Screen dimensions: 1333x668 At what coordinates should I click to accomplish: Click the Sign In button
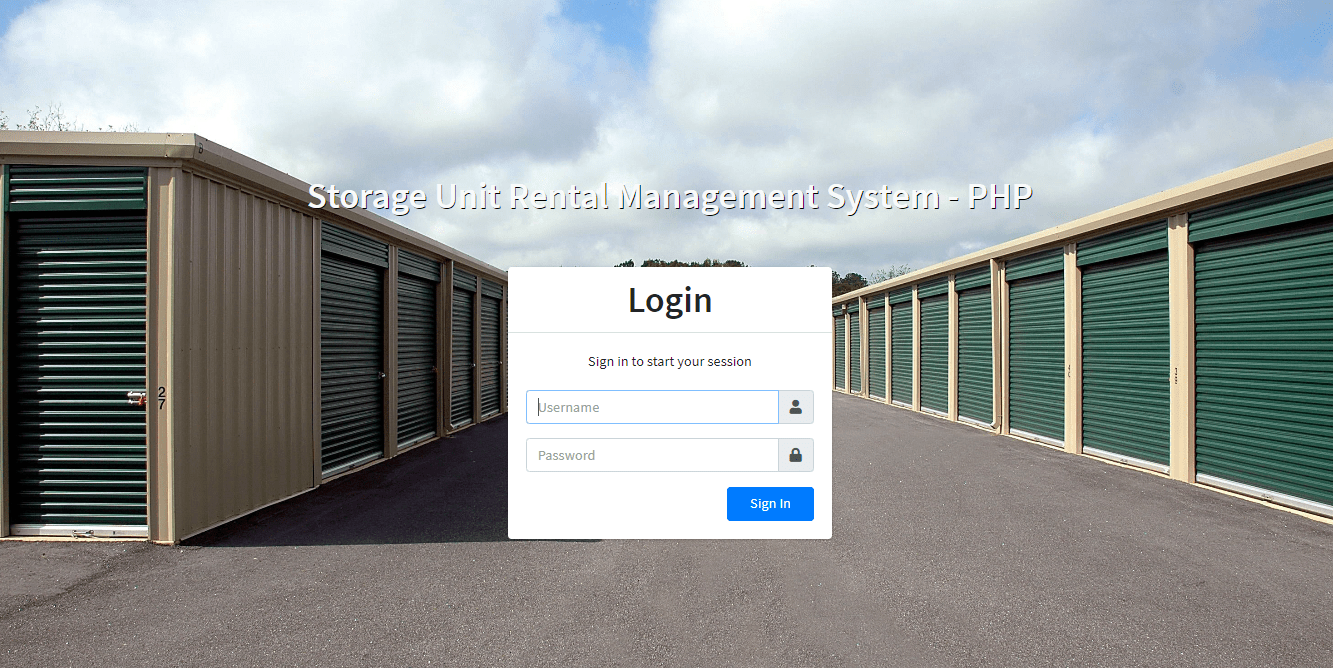(770, 503)
